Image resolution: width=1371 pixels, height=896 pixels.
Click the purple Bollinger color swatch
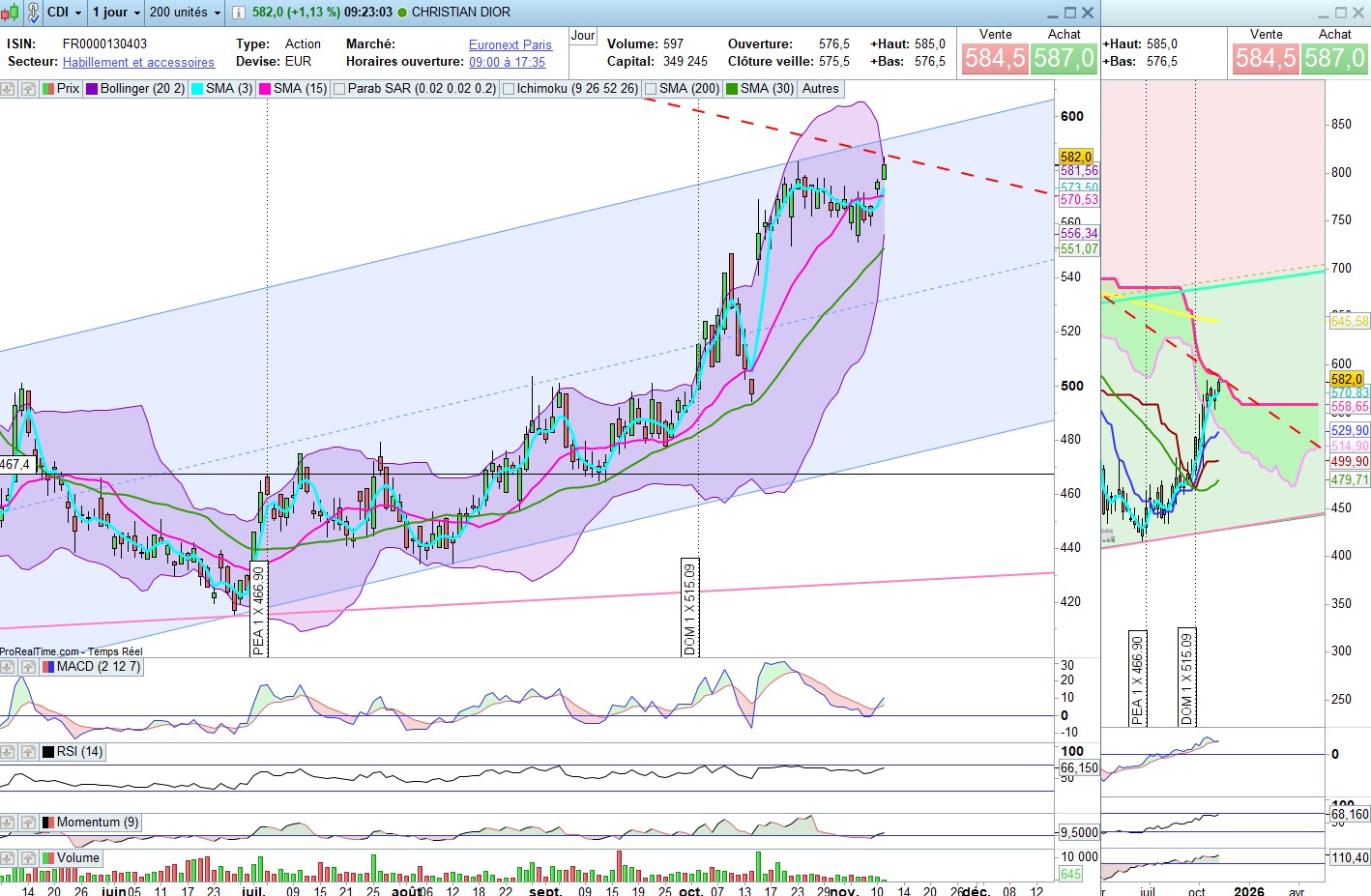92,89
